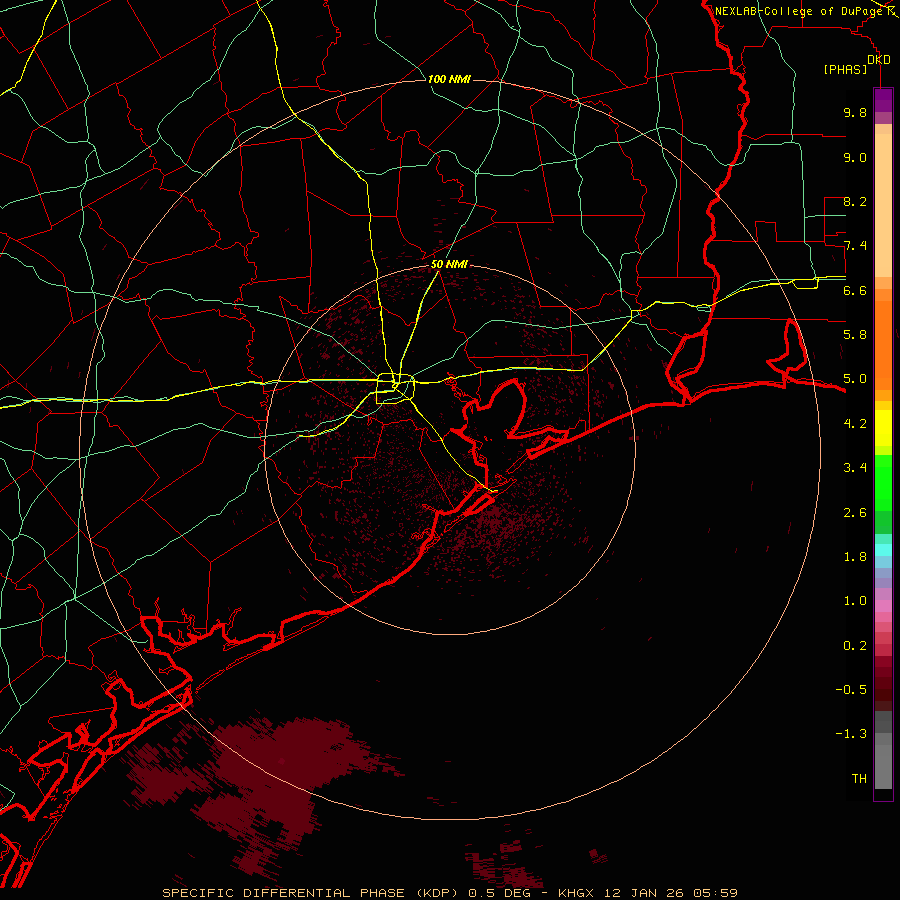Click "SPECIFIC DIFFERENTIAL PHASE" in the bottom caption

[x=284, y=893]
